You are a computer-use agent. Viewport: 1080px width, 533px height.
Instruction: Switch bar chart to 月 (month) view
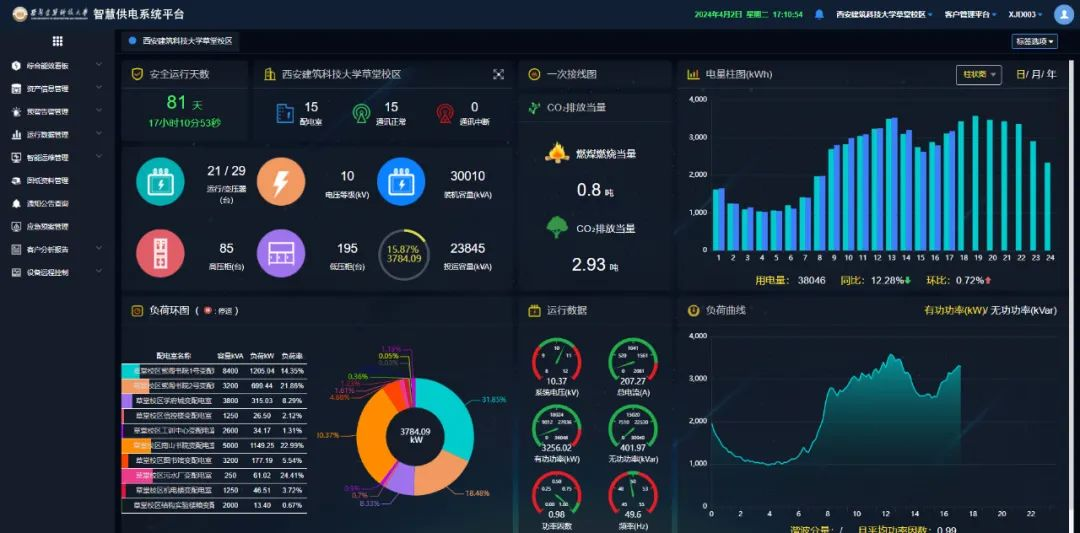(1036, 74)
